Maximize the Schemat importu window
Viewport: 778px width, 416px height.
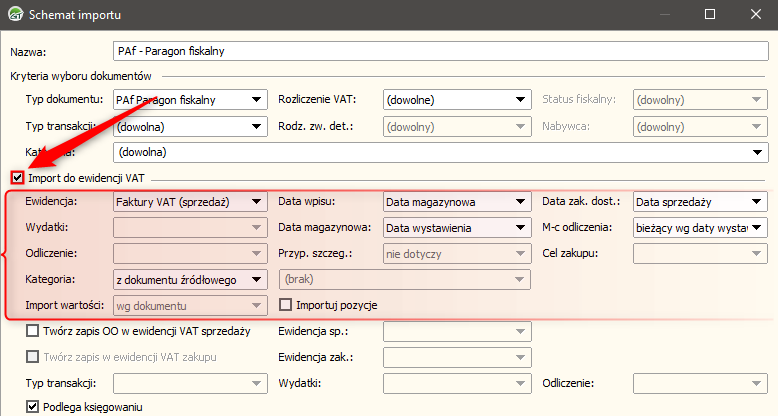(x=709, y=15)
